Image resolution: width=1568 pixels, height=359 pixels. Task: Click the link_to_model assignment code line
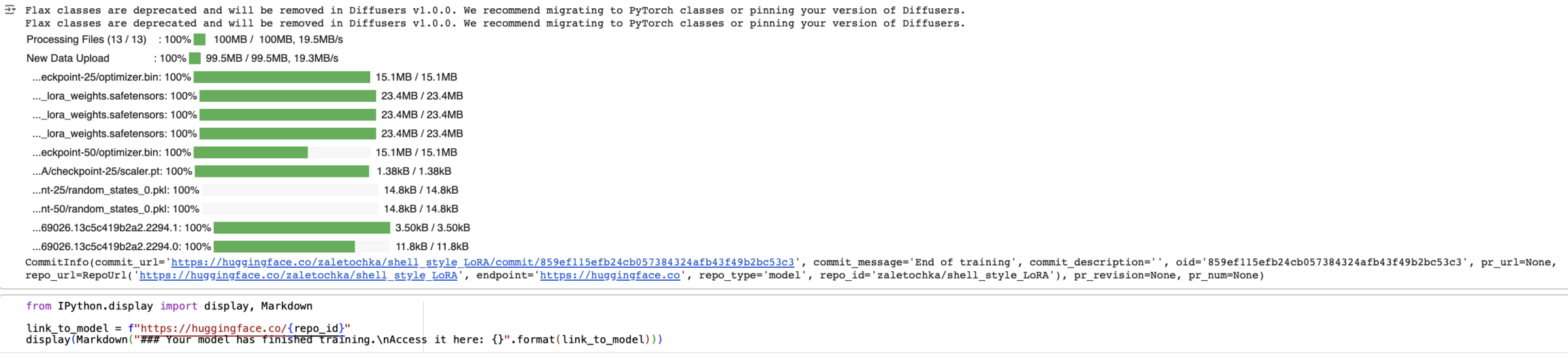point(188,328)
